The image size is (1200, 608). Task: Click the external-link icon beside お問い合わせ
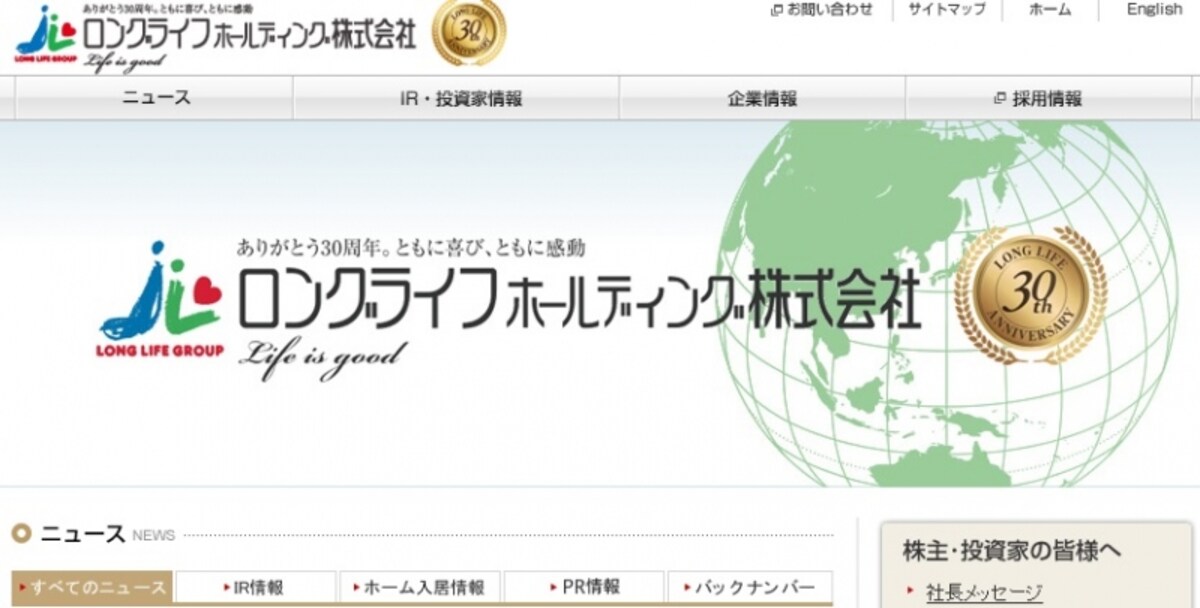tap(777, 10)
